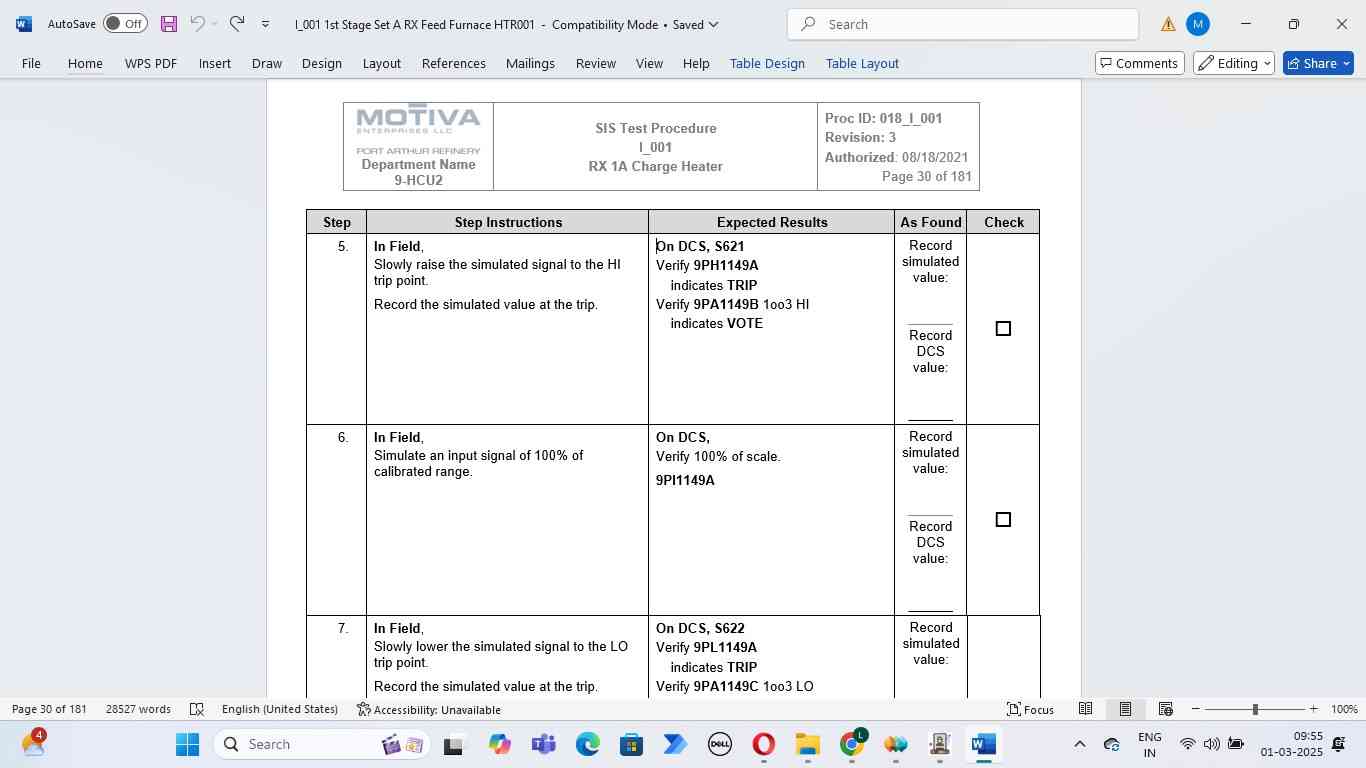Show hidden system tray icons chevron
The width and height of the screenshot is (1366, 768).
1079,744
